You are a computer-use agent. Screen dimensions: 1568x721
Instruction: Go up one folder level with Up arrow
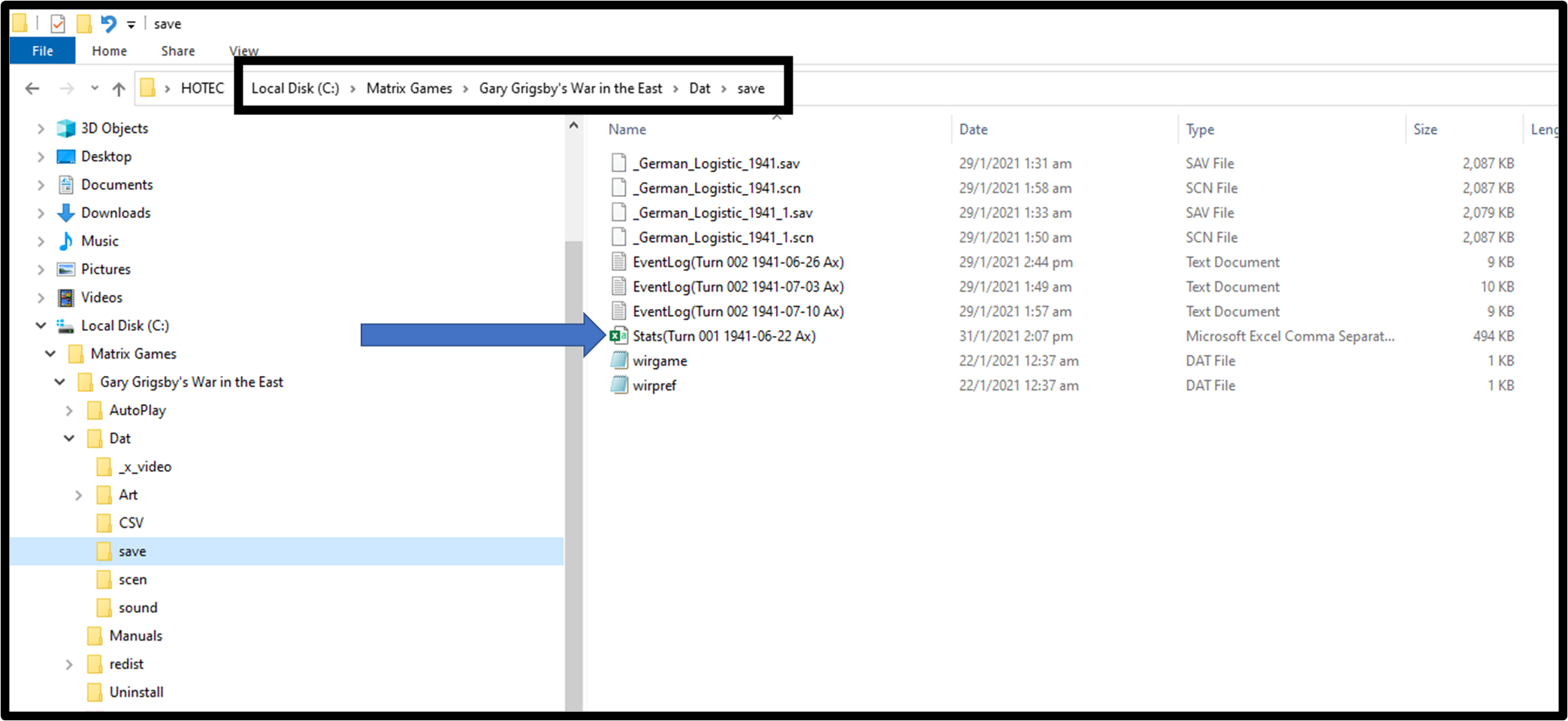pos(119,89)
